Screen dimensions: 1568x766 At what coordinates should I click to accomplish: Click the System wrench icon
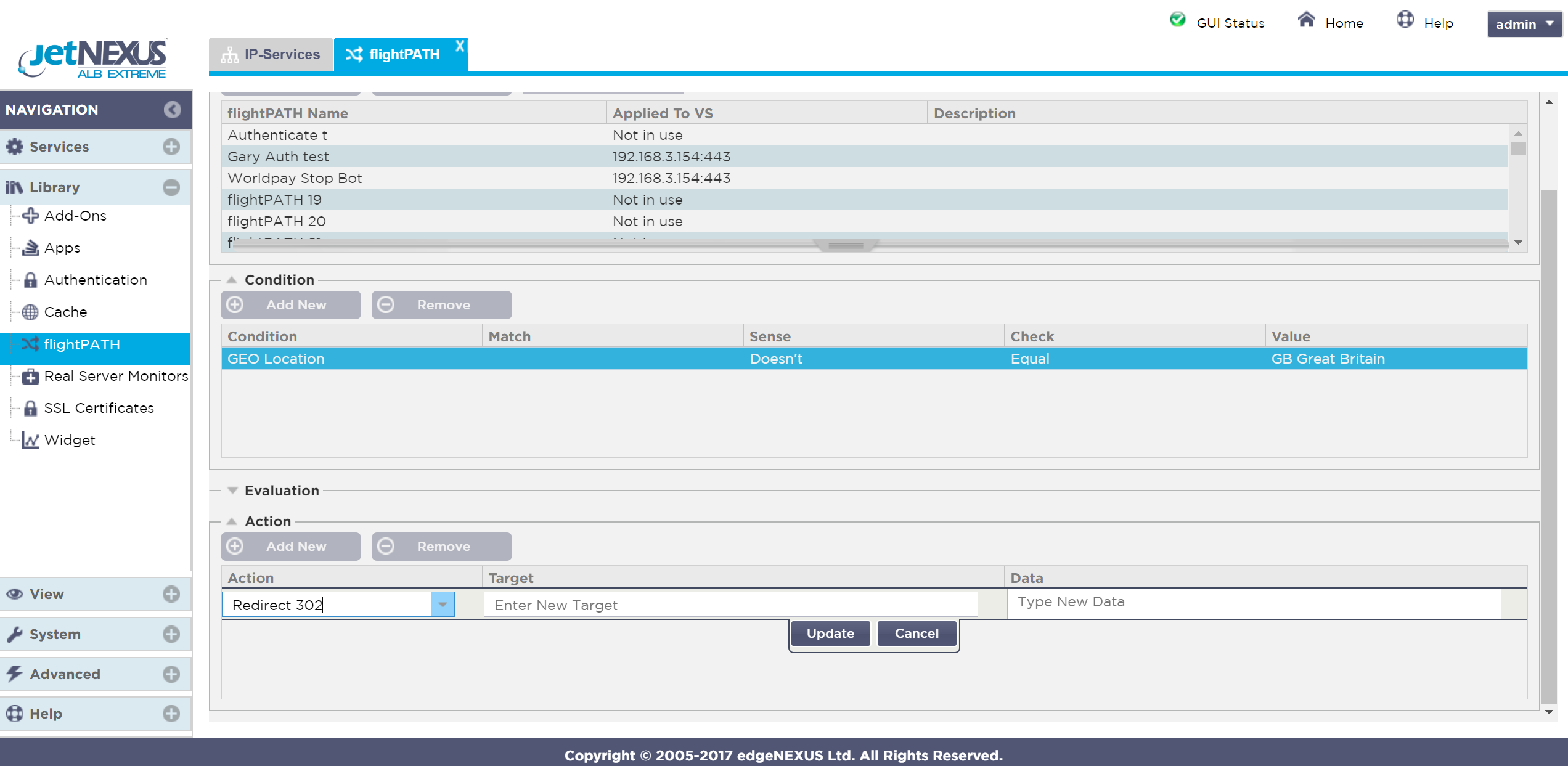click(x=15, y=634)
